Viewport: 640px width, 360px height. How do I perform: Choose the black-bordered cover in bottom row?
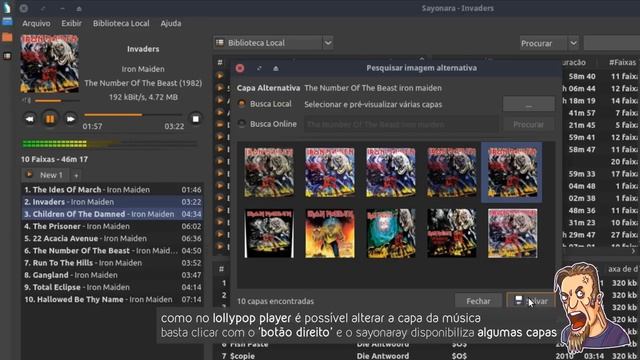coord(269,233)
